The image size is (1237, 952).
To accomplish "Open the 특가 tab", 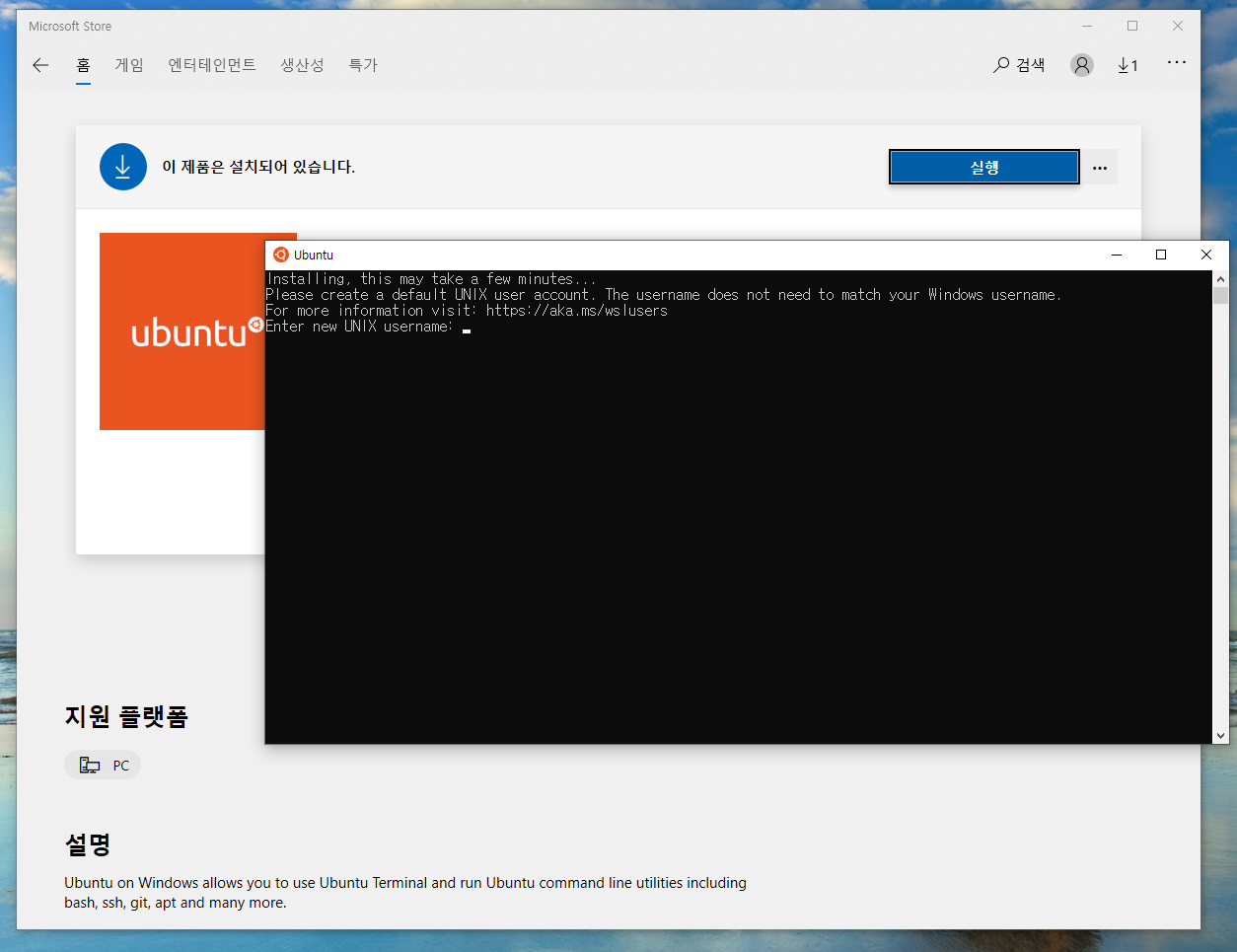I will tap(363, 65).
